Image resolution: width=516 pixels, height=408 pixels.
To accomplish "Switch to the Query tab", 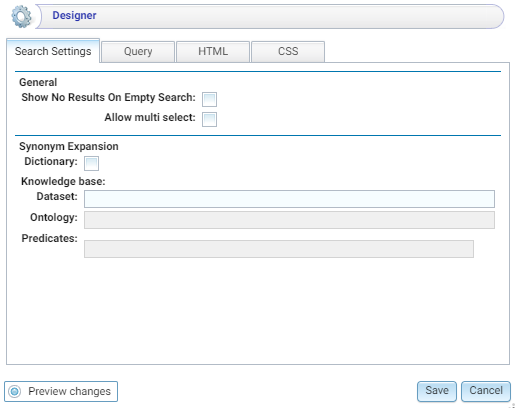I will click(138, 52).
